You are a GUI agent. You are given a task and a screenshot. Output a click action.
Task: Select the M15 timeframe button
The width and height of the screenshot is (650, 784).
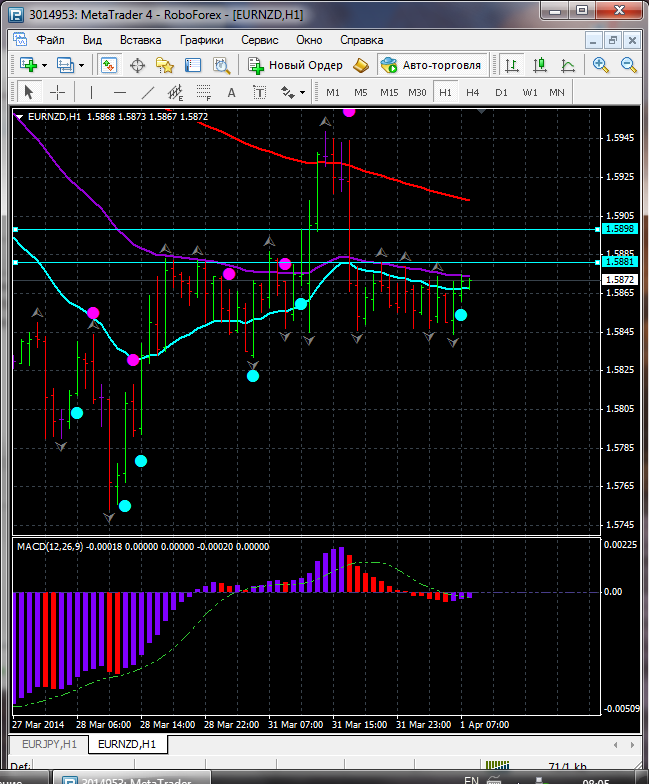pos(389,92)
